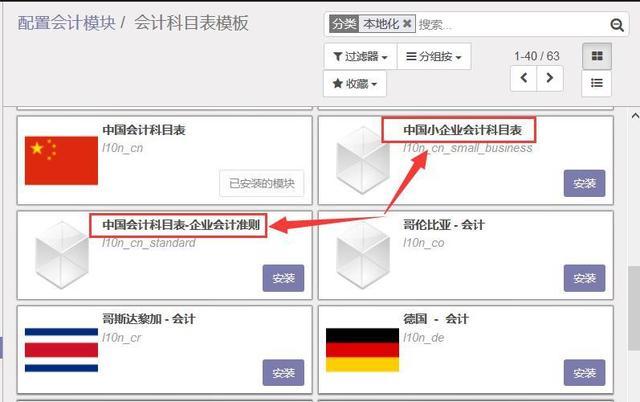640x402 pixels.
Task: Open the Germany flag thumbnail
Action: coord(362,350)
